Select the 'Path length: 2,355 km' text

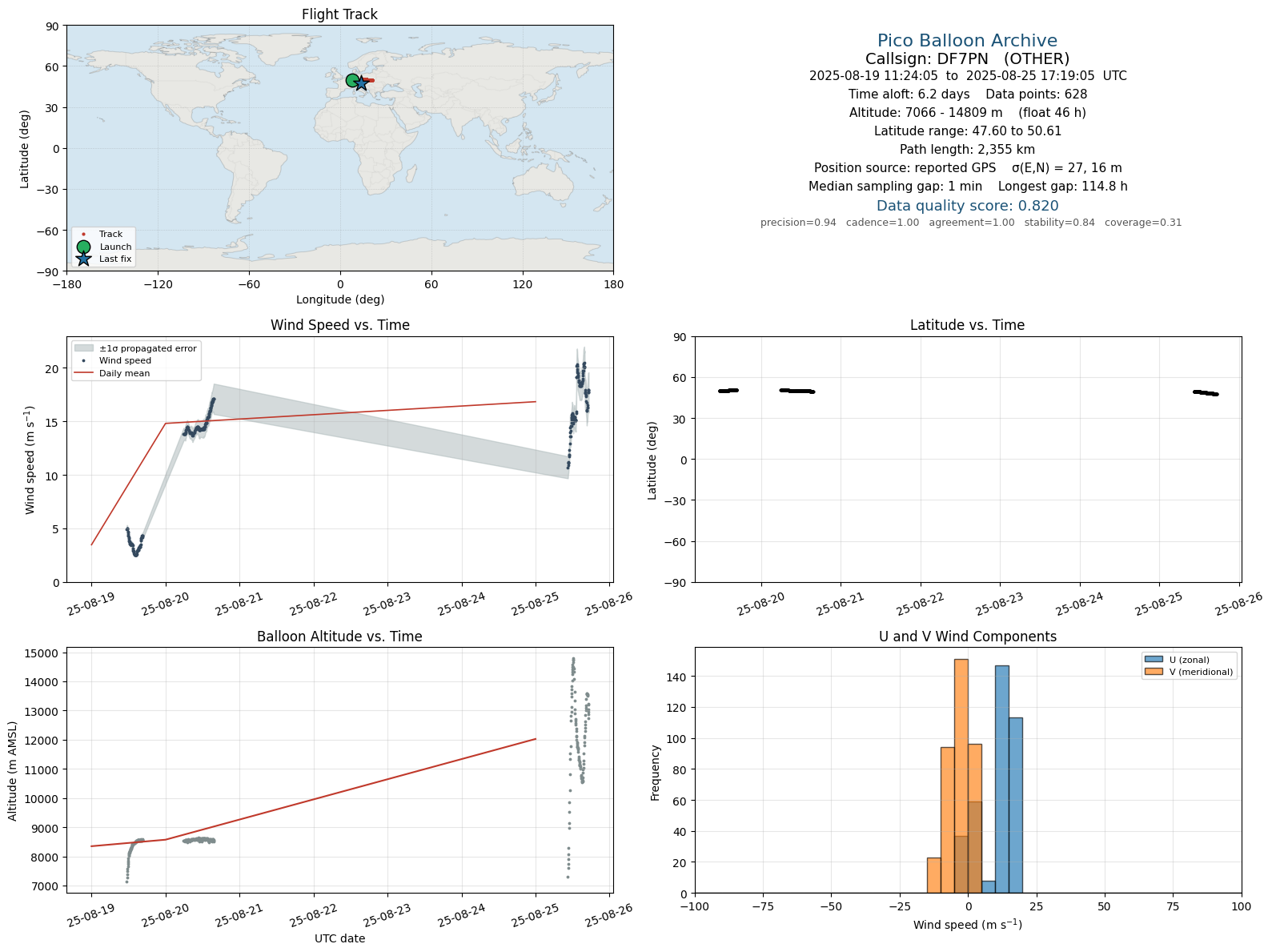967,150
